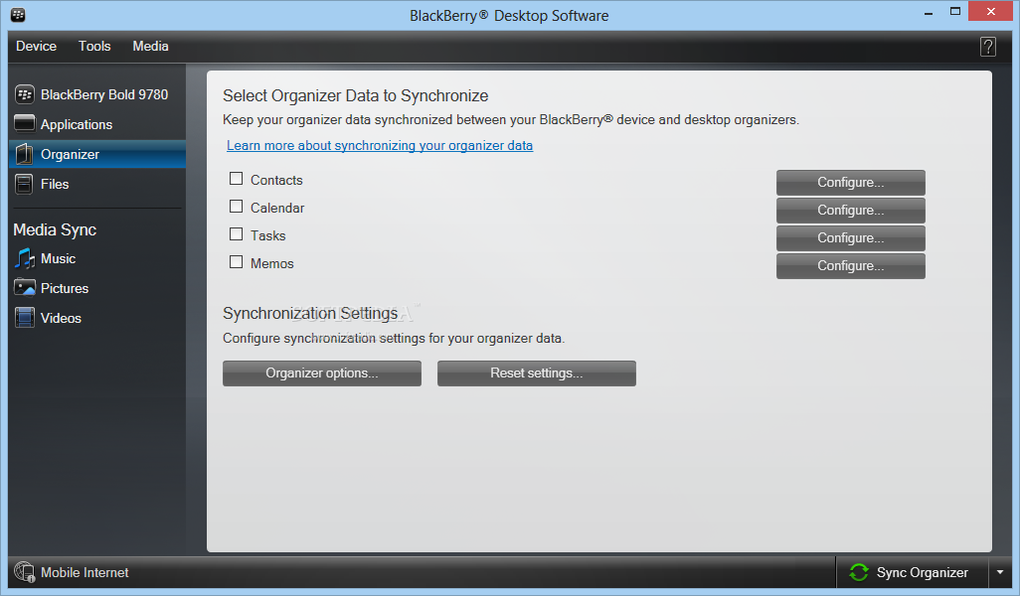Click Configure button for Tasks

(850, 238)
